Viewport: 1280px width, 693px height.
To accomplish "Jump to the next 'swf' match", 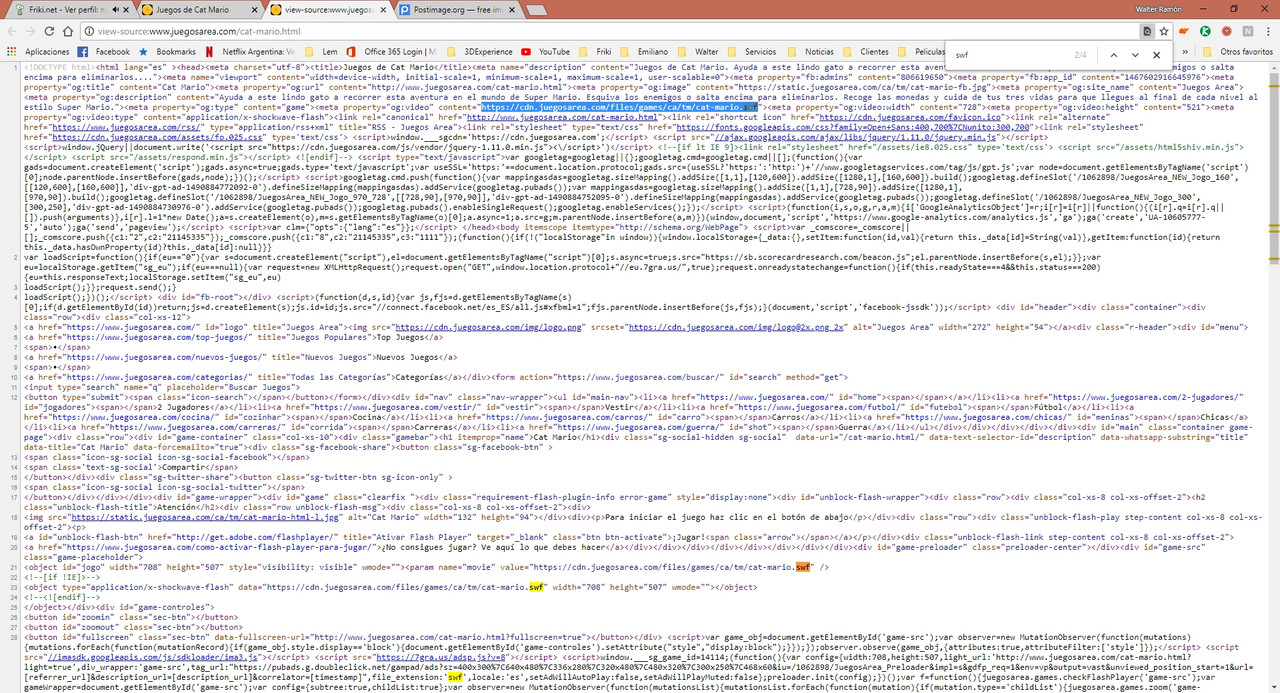I will pyautogui.click(x=1135, y=55).
